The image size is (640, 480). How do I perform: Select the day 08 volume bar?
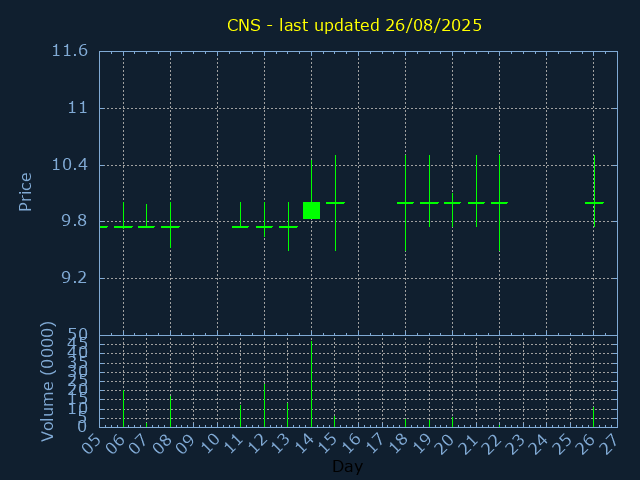[170, 411]
